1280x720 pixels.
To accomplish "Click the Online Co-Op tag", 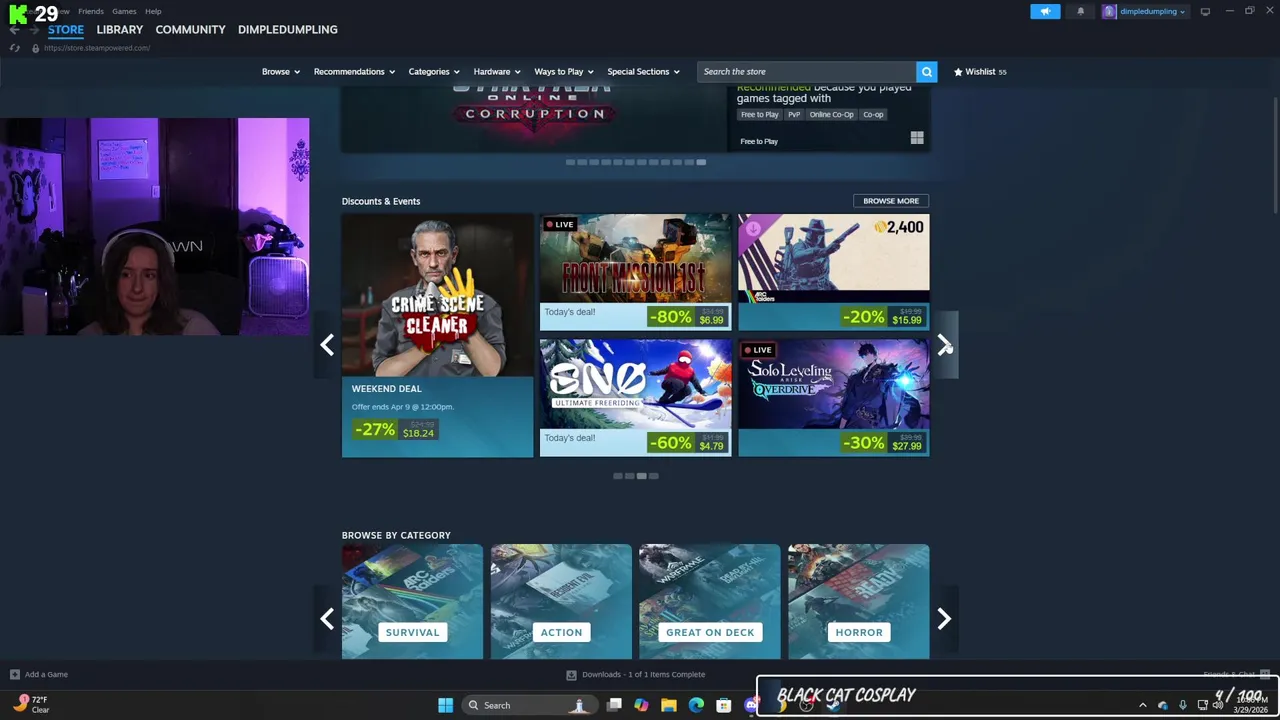I will (832, 114).
